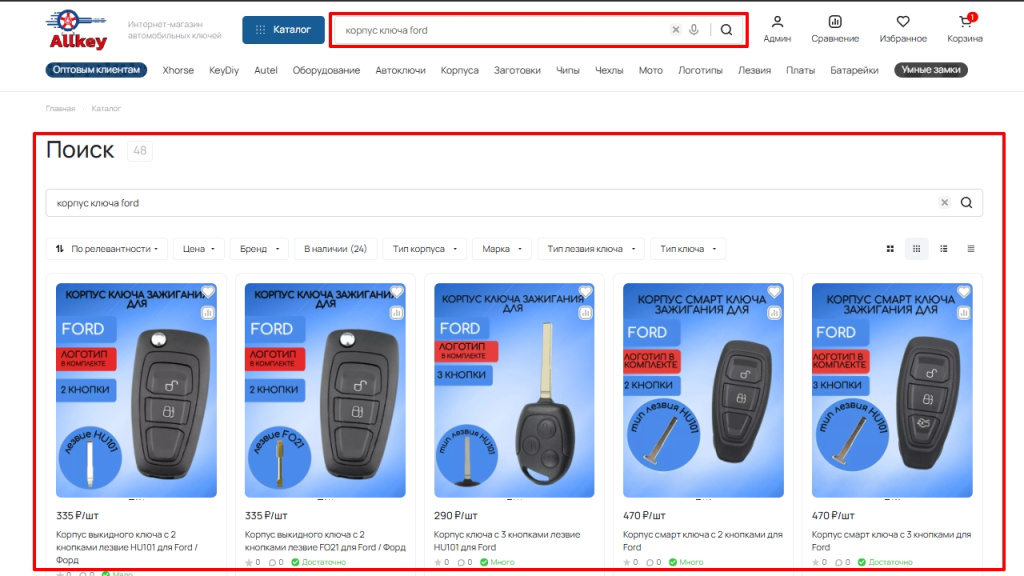The image size is (1024, 576).
Task: Click the voice search microphone icon
Action: coord(694,30)
